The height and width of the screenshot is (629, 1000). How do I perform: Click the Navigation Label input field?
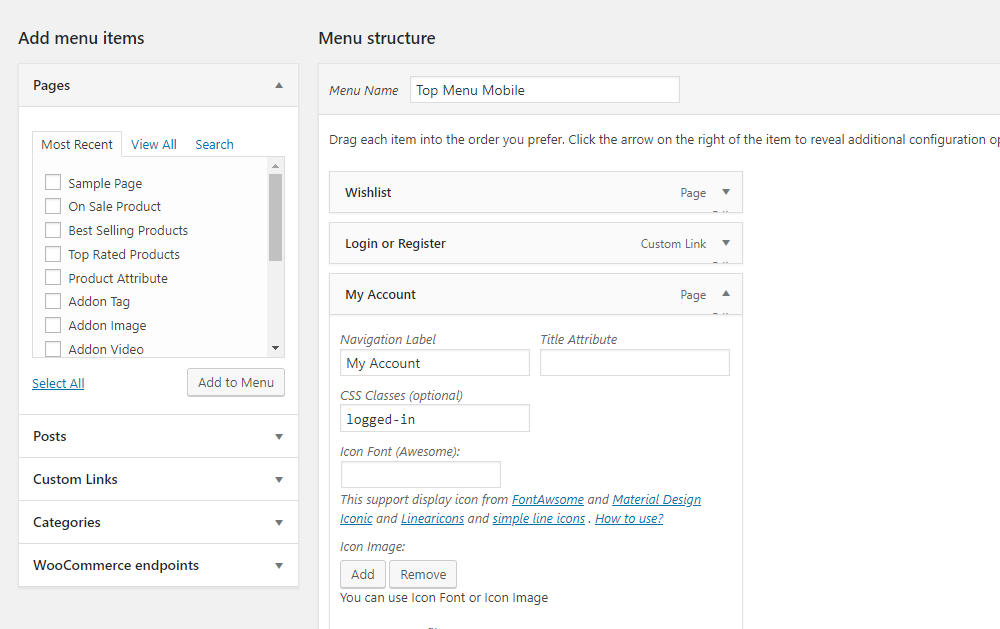(x=435, y=363)
